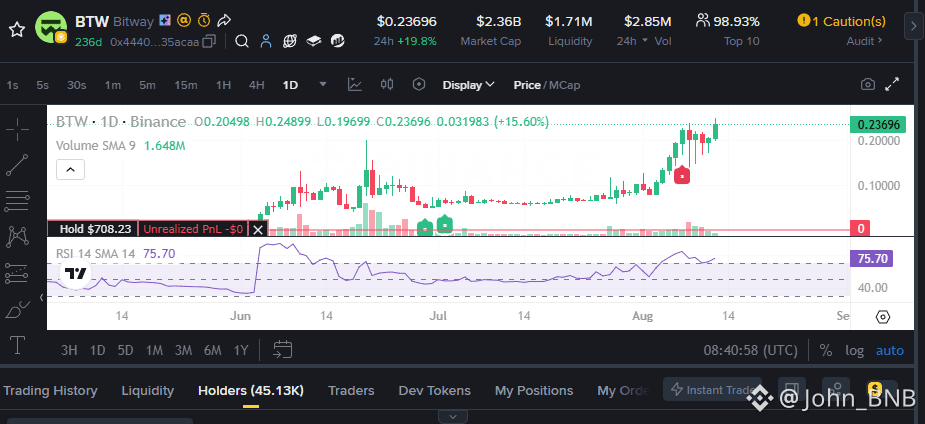Toggle log scale mode
The height and width of the screenshot is (424, 925).
click(854, 350)
